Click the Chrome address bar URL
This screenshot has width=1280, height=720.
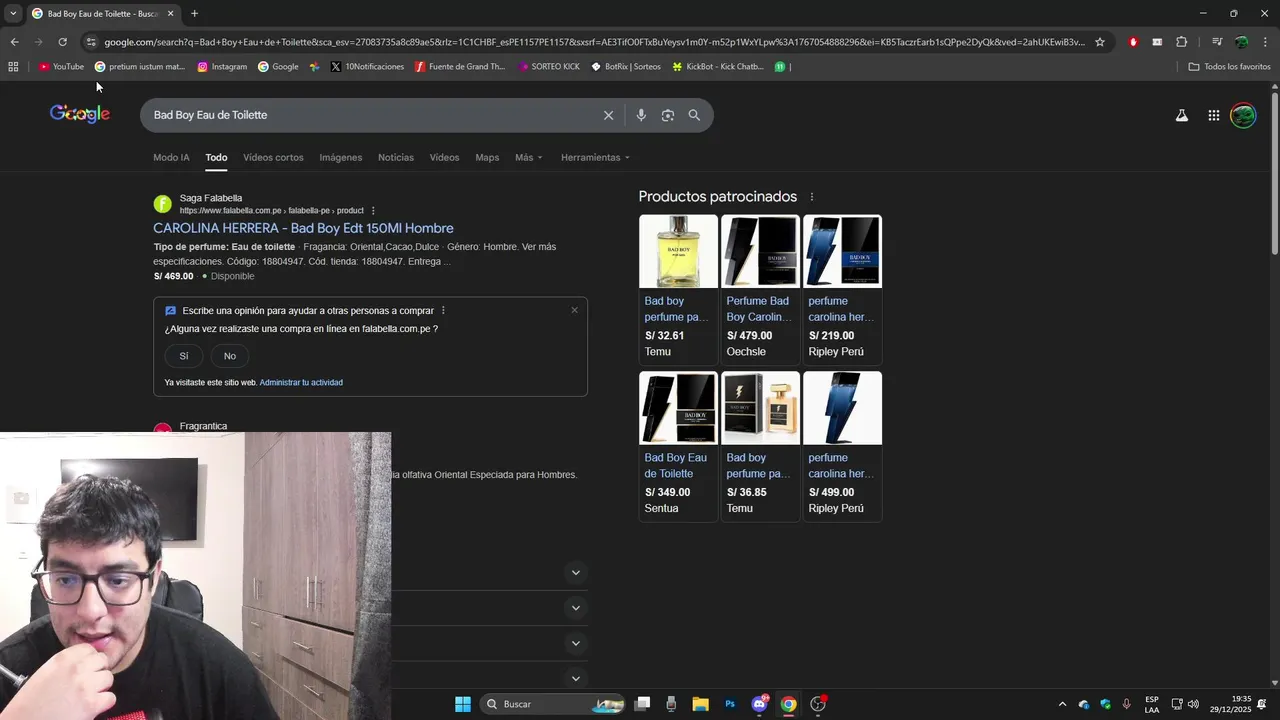pos(594,42)
